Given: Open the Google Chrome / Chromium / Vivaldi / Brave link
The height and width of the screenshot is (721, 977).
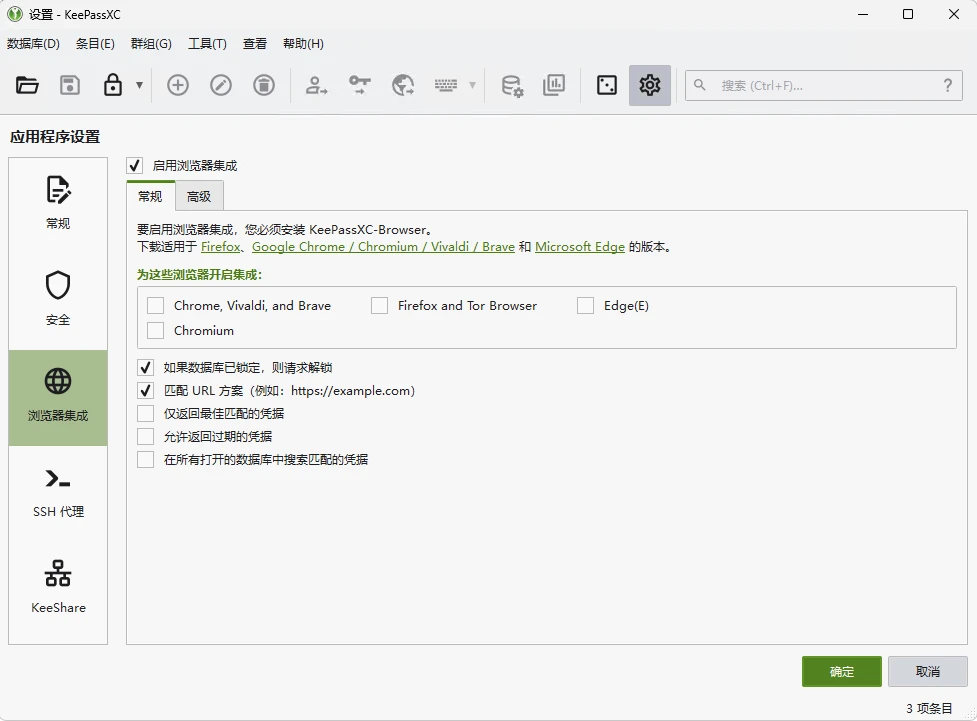Looking at the screenshot, I should [x=383, y=247].
